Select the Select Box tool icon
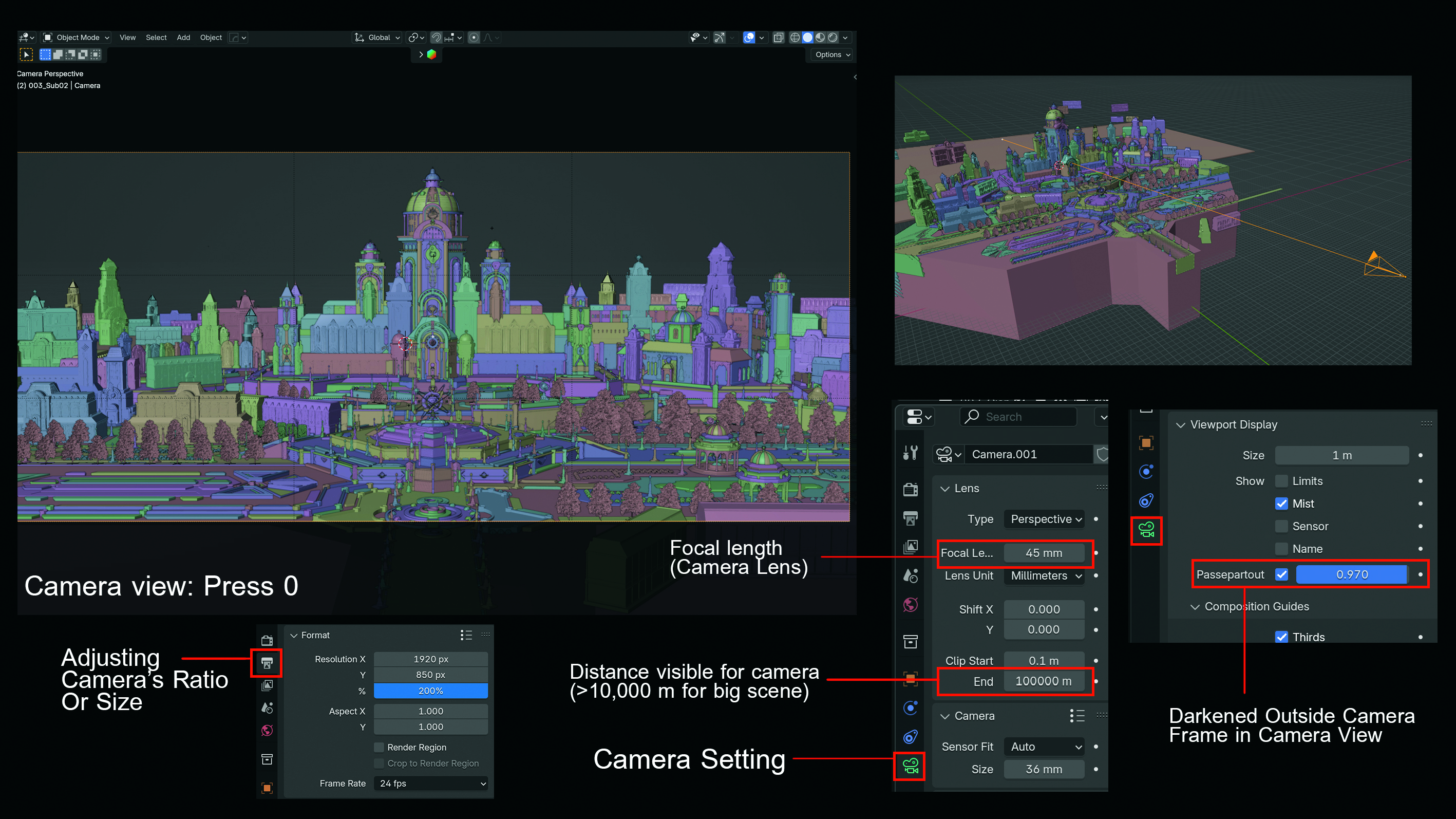Screen dimensions: 1456x819 point(26,54)
